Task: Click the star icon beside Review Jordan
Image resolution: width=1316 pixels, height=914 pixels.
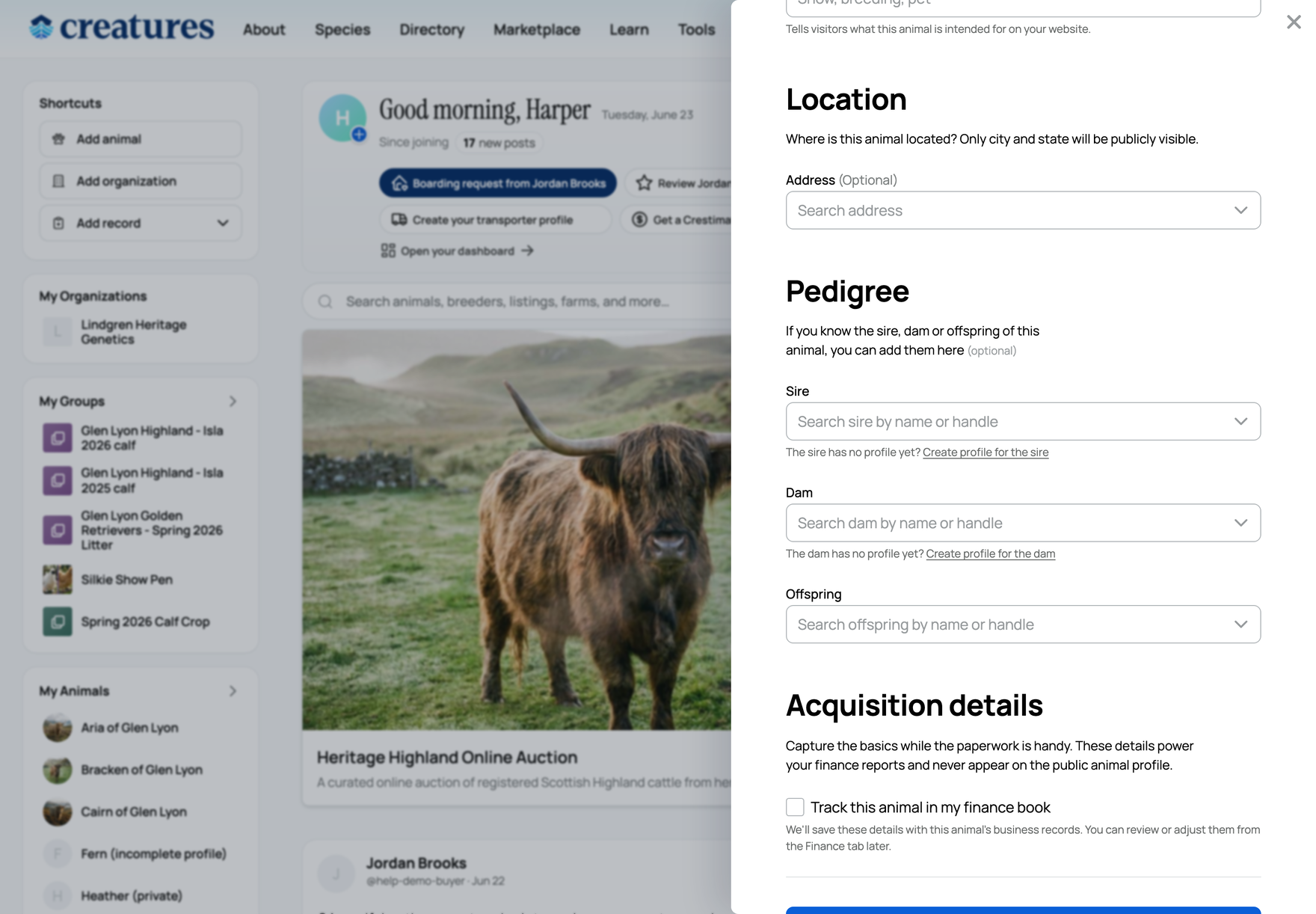Action: (644, 183)
